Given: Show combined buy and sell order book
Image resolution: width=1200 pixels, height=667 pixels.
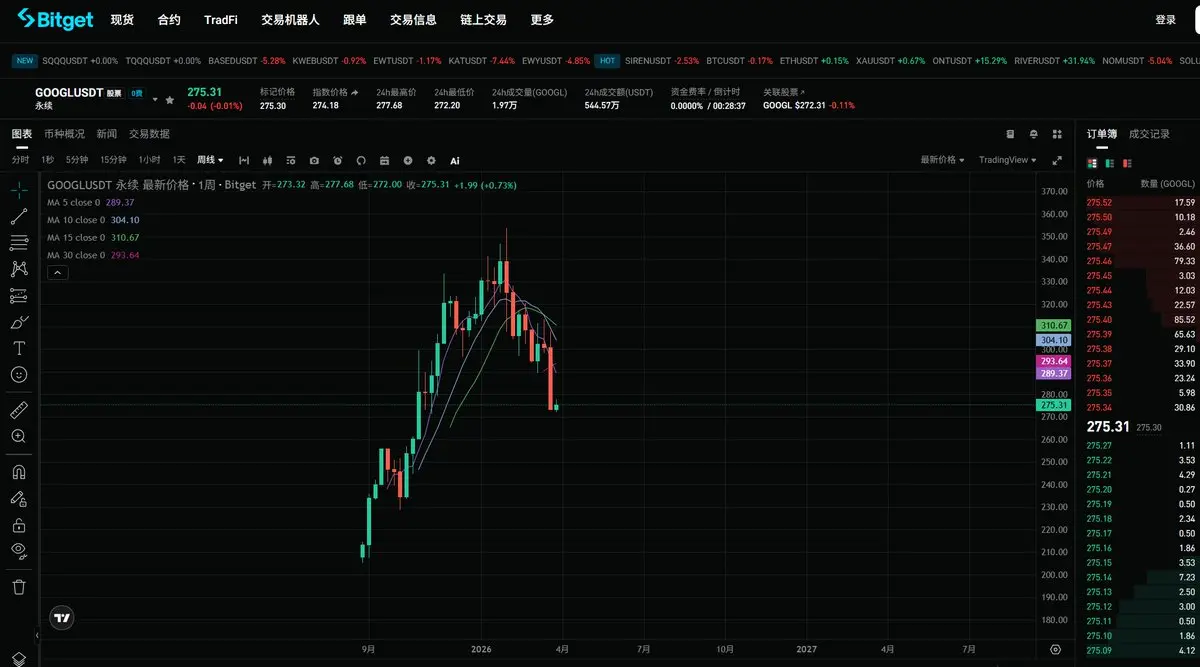Looking at the screenshot, I should pyautogui.click(x=1092, y=163).
